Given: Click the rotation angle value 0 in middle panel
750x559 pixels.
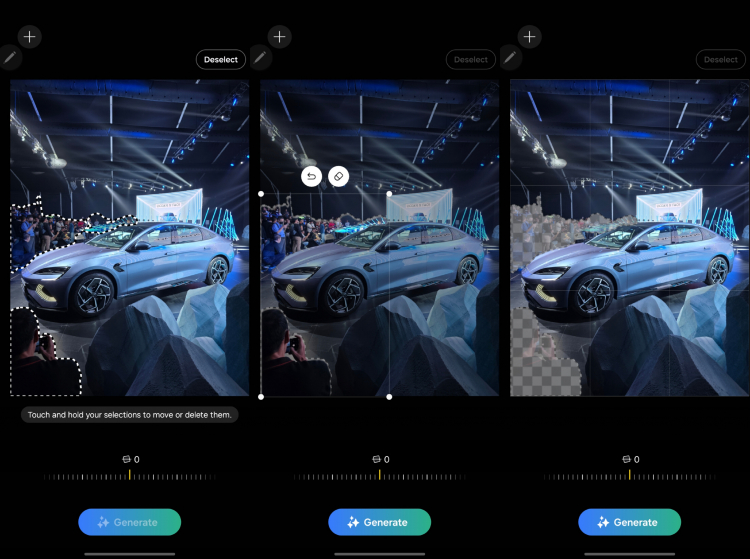Looking at the screenshot, I should (x=386, y=460).
